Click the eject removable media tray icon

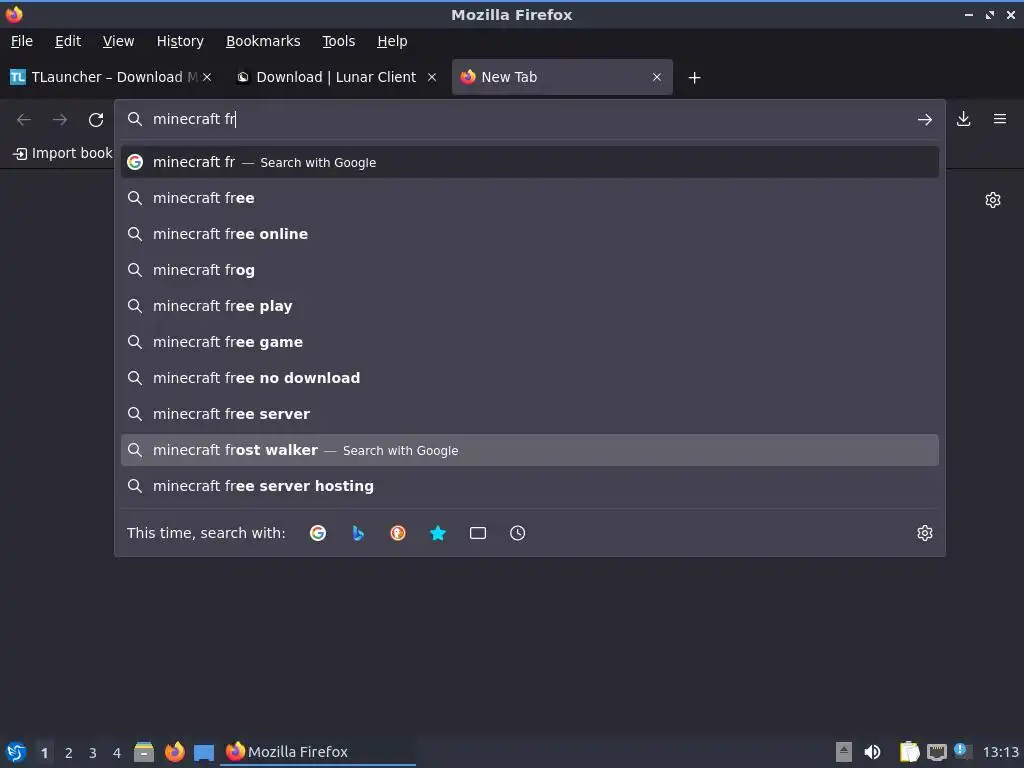click(844, 752)
